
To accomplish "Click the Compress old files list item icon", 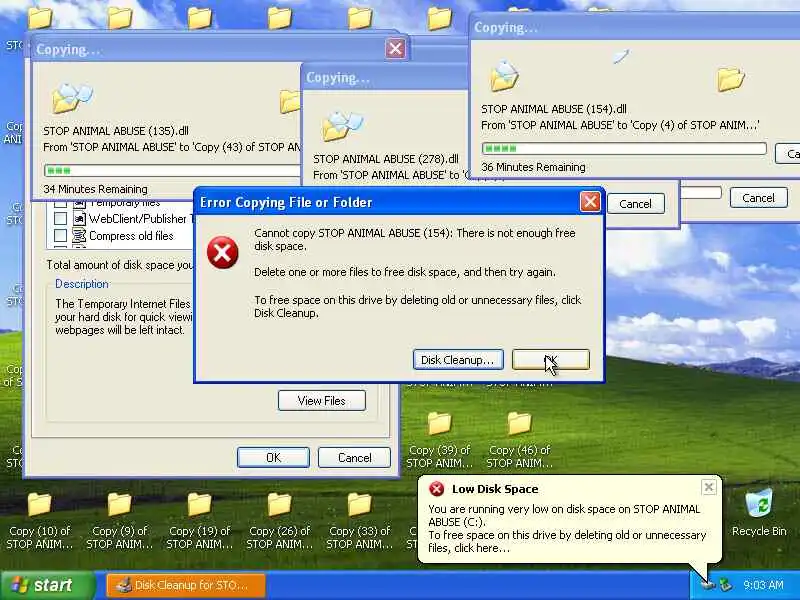I will point(79,236).
